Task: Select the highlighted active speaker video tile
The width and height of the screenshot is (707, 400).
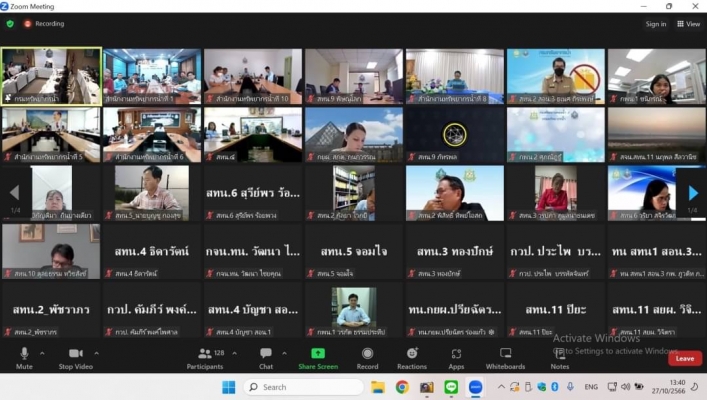Action: (x=51, y=76)
